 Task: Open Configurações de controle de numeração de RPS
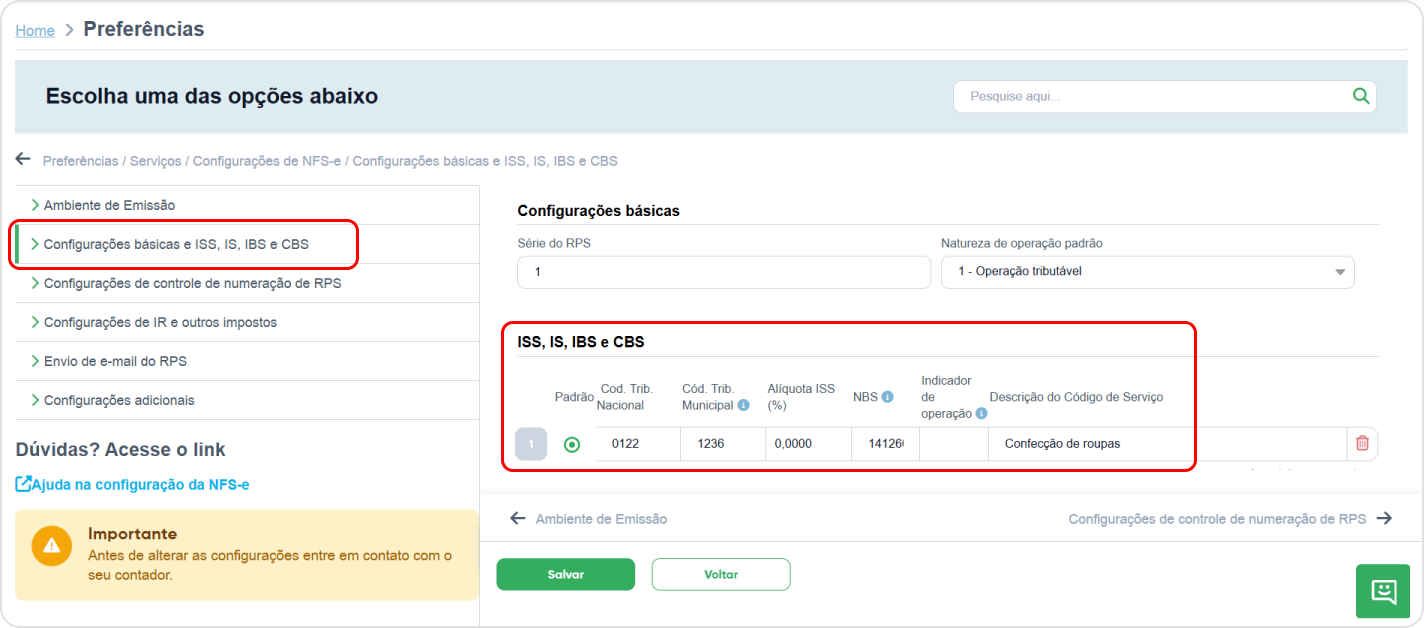[x=247, y=283]
